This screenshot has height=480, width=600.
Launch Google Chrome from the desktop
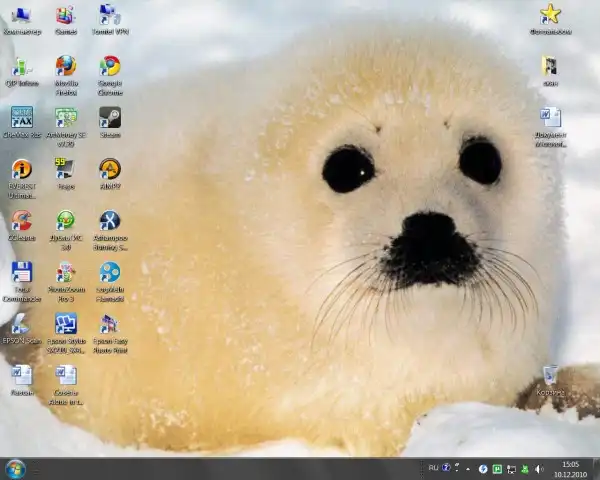[110, 66]
